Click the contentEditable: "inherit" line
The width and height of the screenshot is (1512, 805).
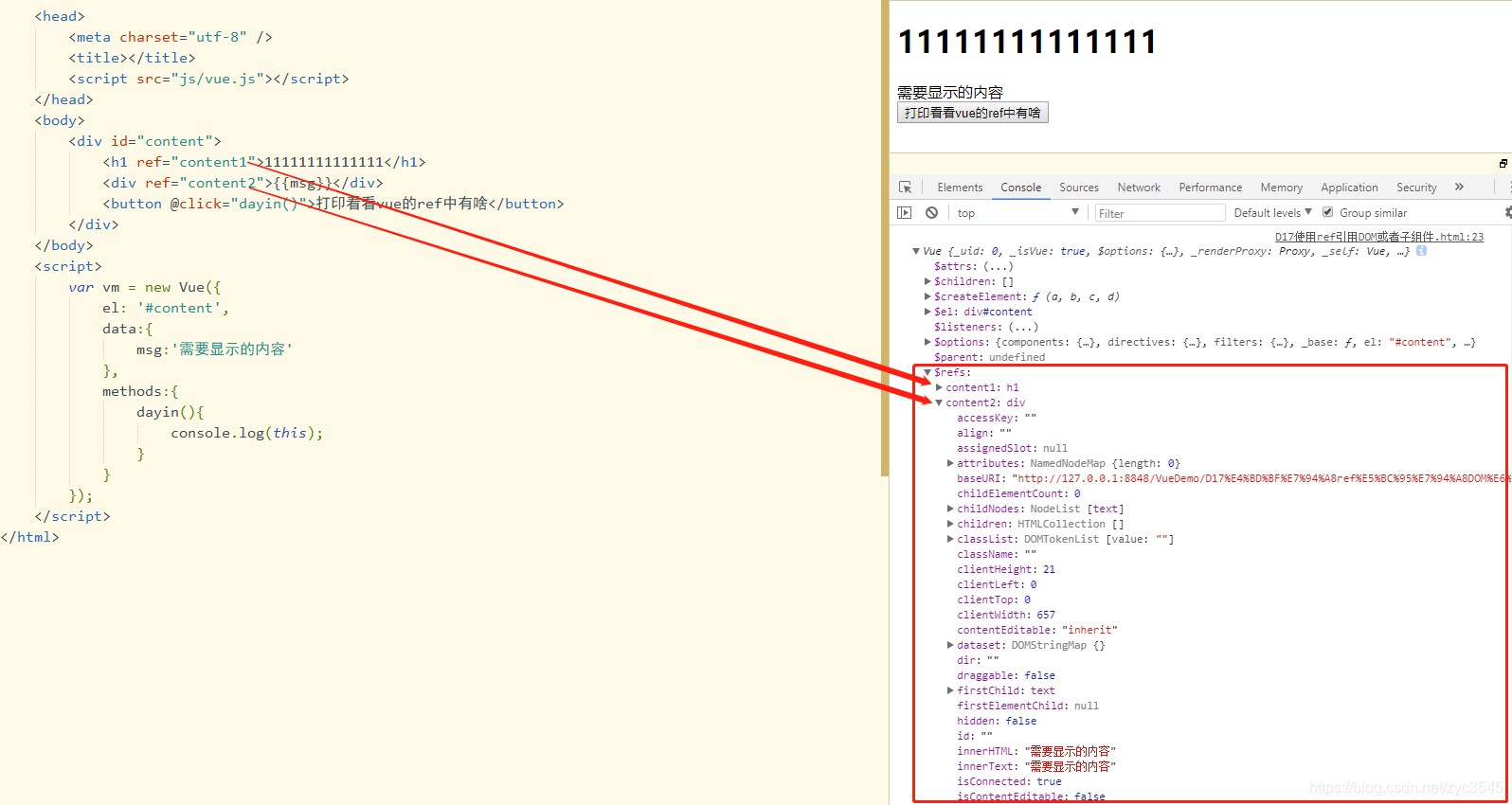1037,630
